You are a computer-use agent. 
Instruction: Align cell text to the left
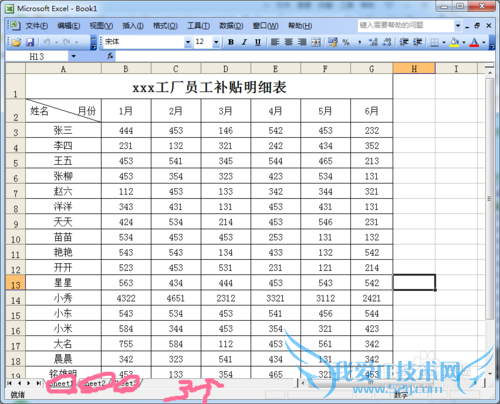coord(275,42)
